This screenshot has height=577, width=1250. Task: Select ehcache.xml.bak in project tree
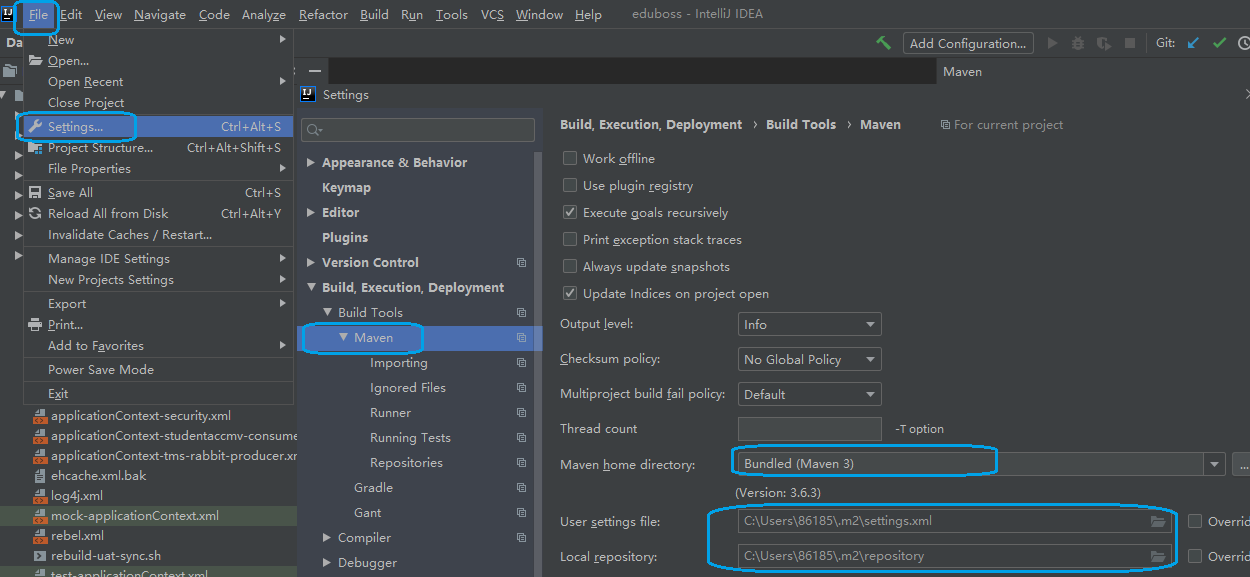pyautogui.click(x=99, y=476)
